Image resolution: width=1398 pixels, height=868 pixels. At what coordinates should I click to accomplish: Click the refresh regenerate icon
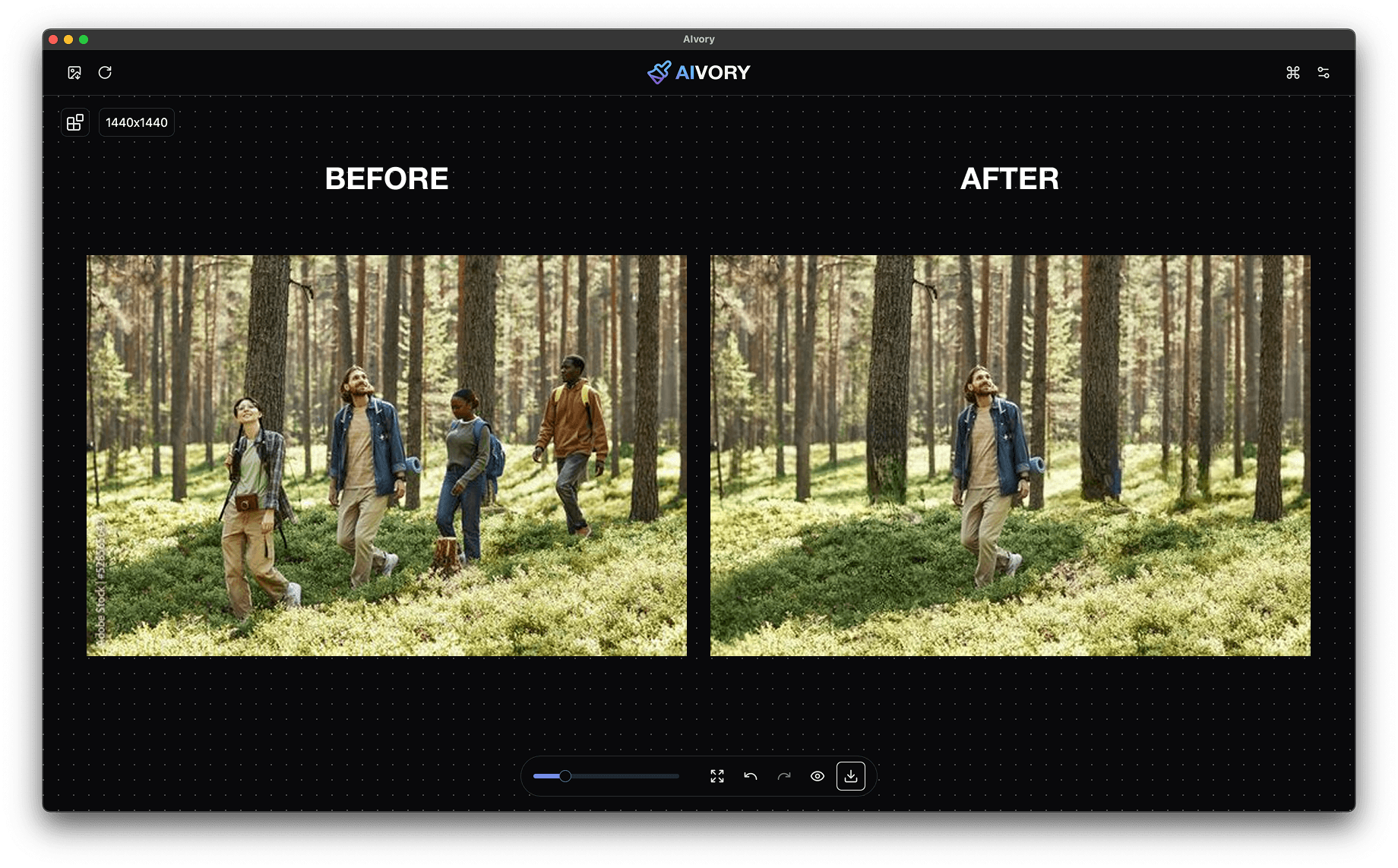coord(106,72)
